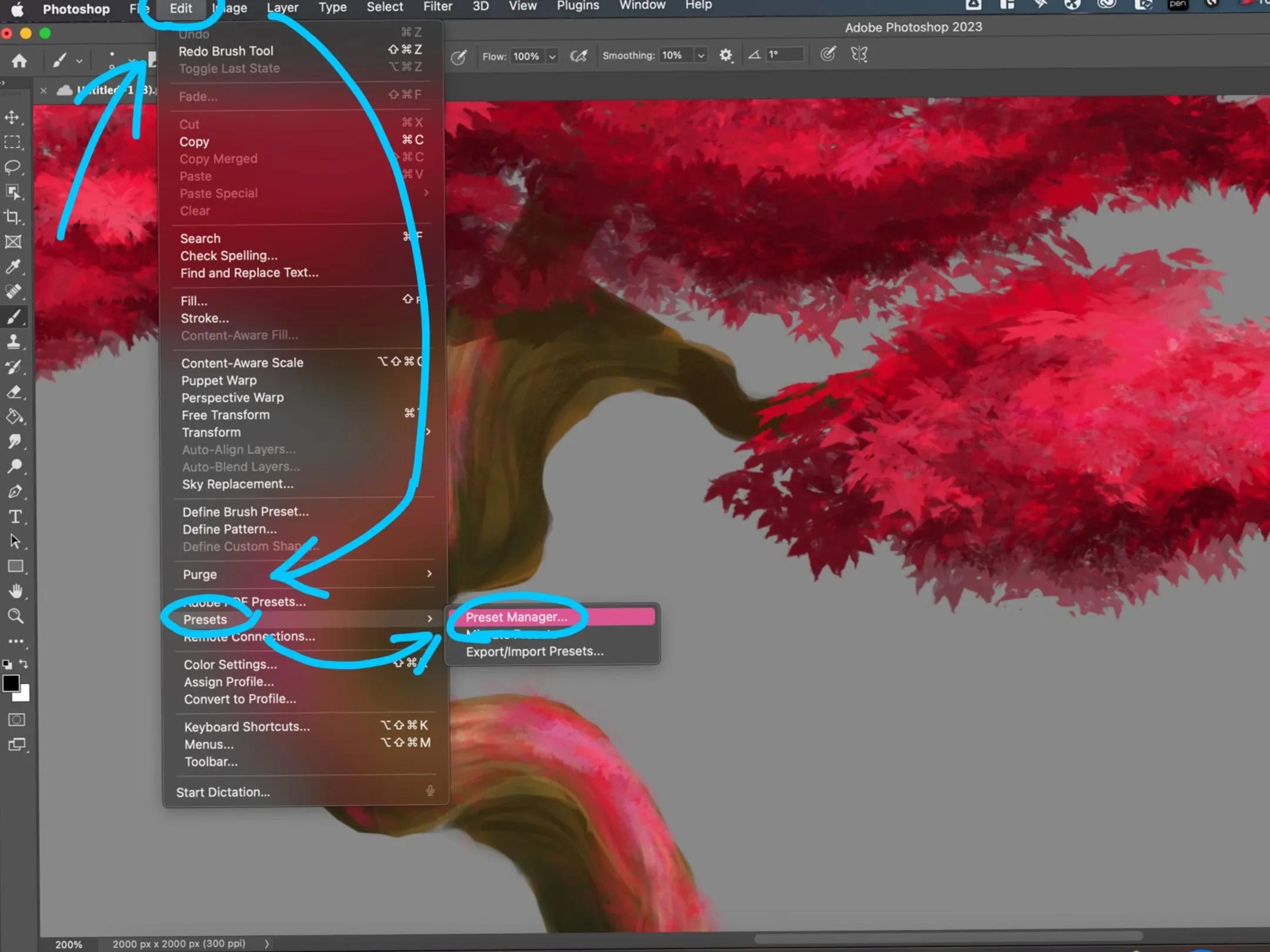Open the View menu
This screenshot has width=1270, height=952.
(x=523, y=6)
